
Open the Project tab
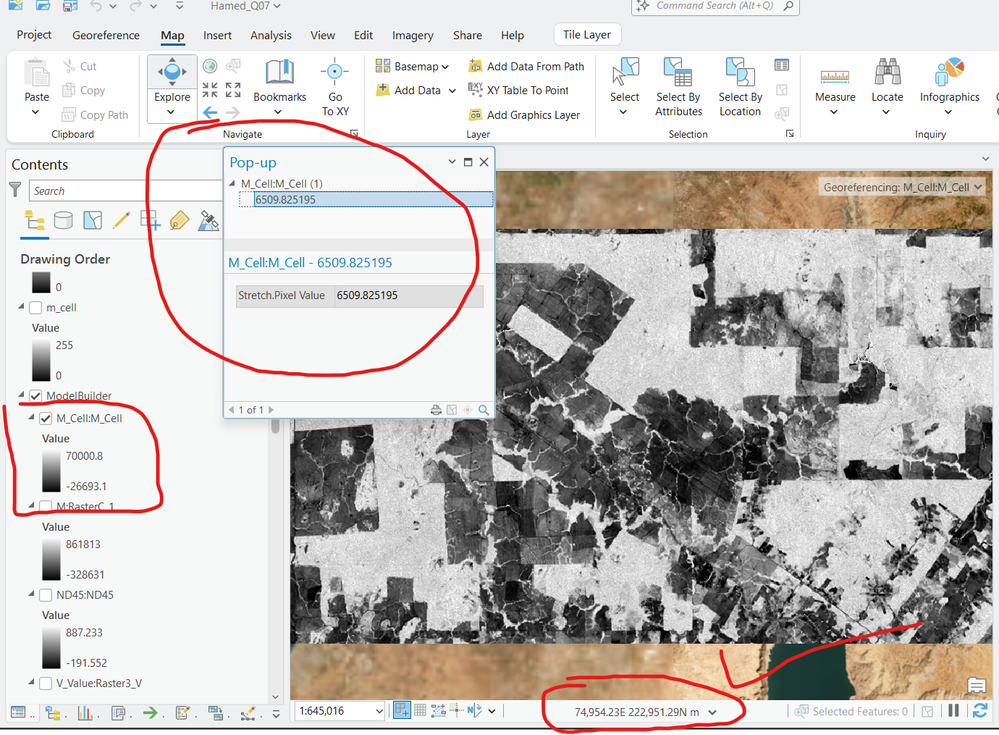(x=34, y=35)
